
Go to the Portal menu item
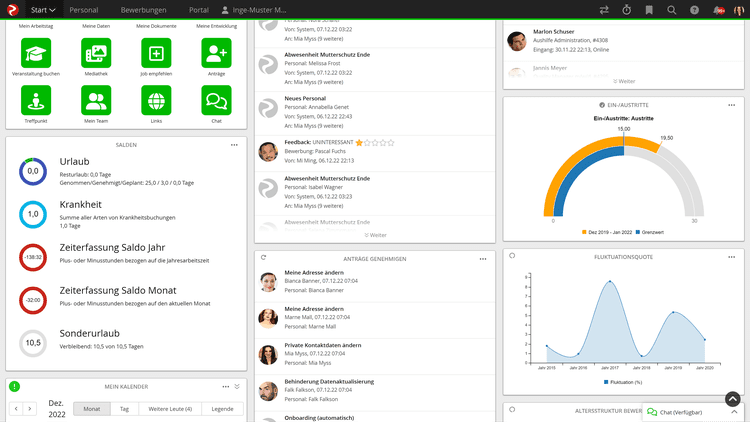click(198, 10)
